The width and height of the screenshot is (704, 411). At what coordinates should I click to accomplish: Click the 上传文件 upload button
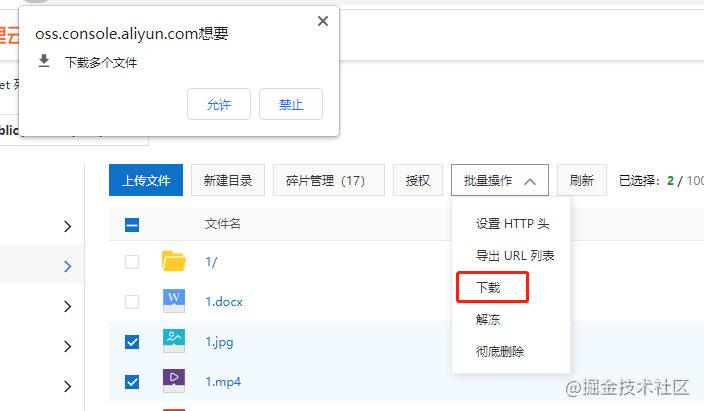(146, 180)
